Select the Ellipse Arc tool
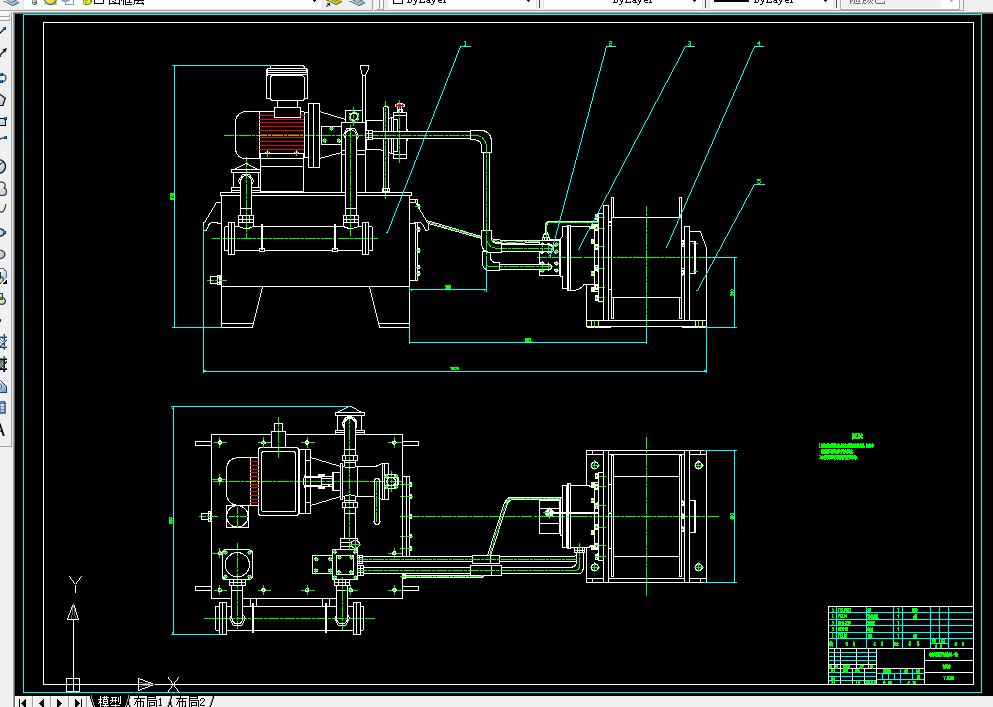The width and height of the screenshot is (993, 707). pyautogui.click(x=3, y=254)
